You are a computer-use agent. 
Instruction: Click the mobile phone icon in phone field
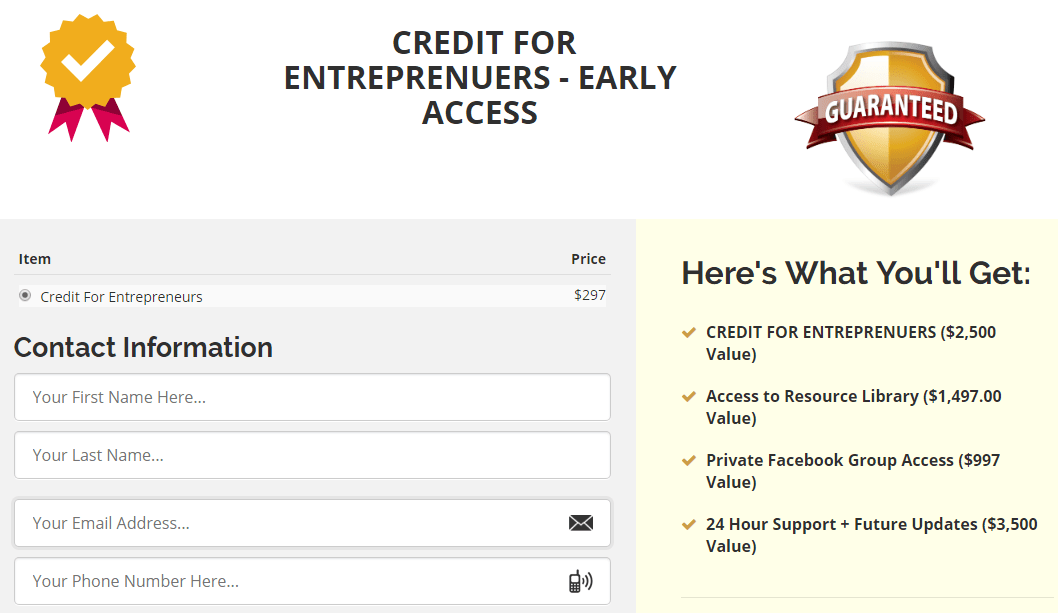point(580,581)
